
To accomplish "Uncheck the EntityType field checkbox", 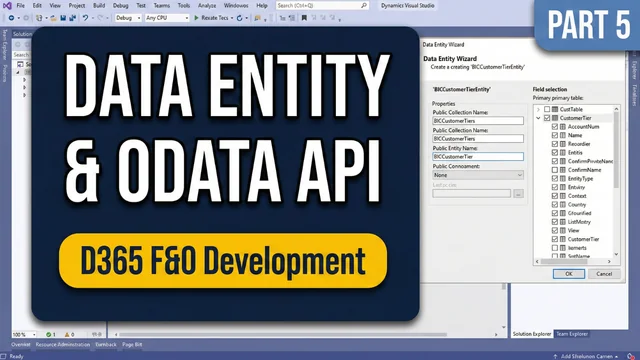I will pyautogui.click(x=555, y=178).
